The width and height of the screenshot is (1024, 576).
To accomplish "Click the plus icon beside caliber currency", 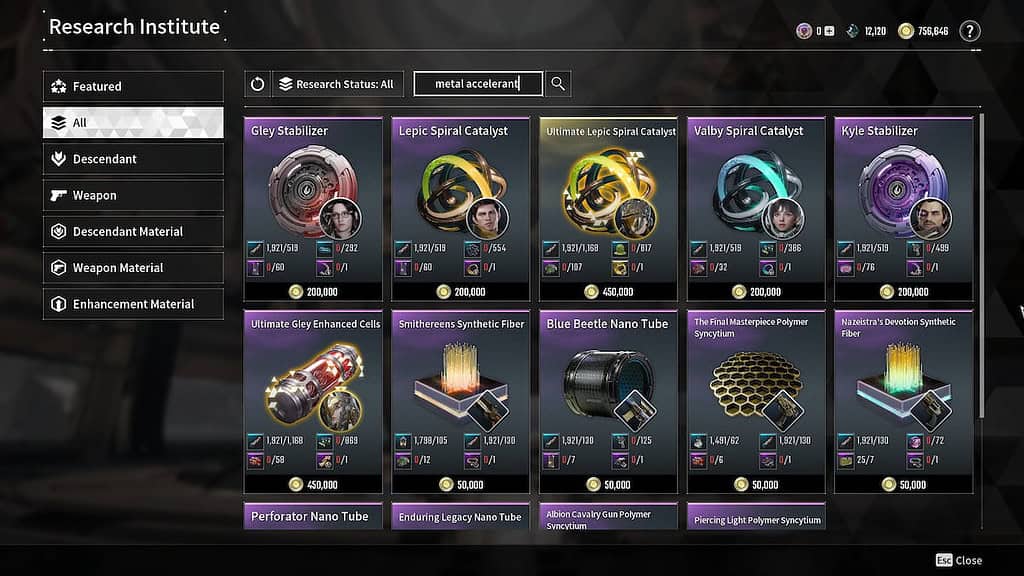I will [829, 31].
